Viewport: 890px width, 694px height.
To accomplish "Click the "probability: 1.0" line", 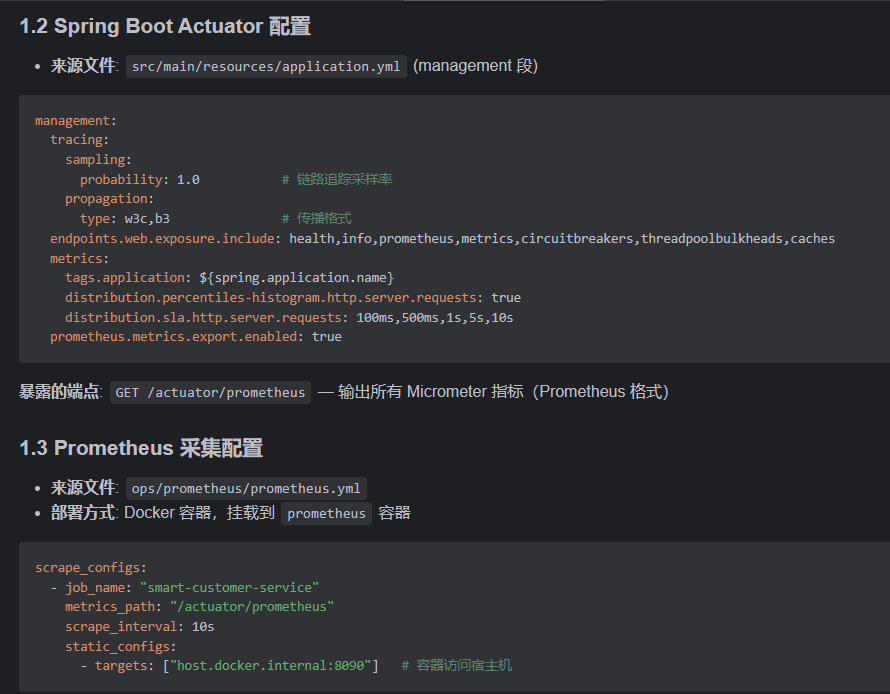I will [x=140, y=179].
